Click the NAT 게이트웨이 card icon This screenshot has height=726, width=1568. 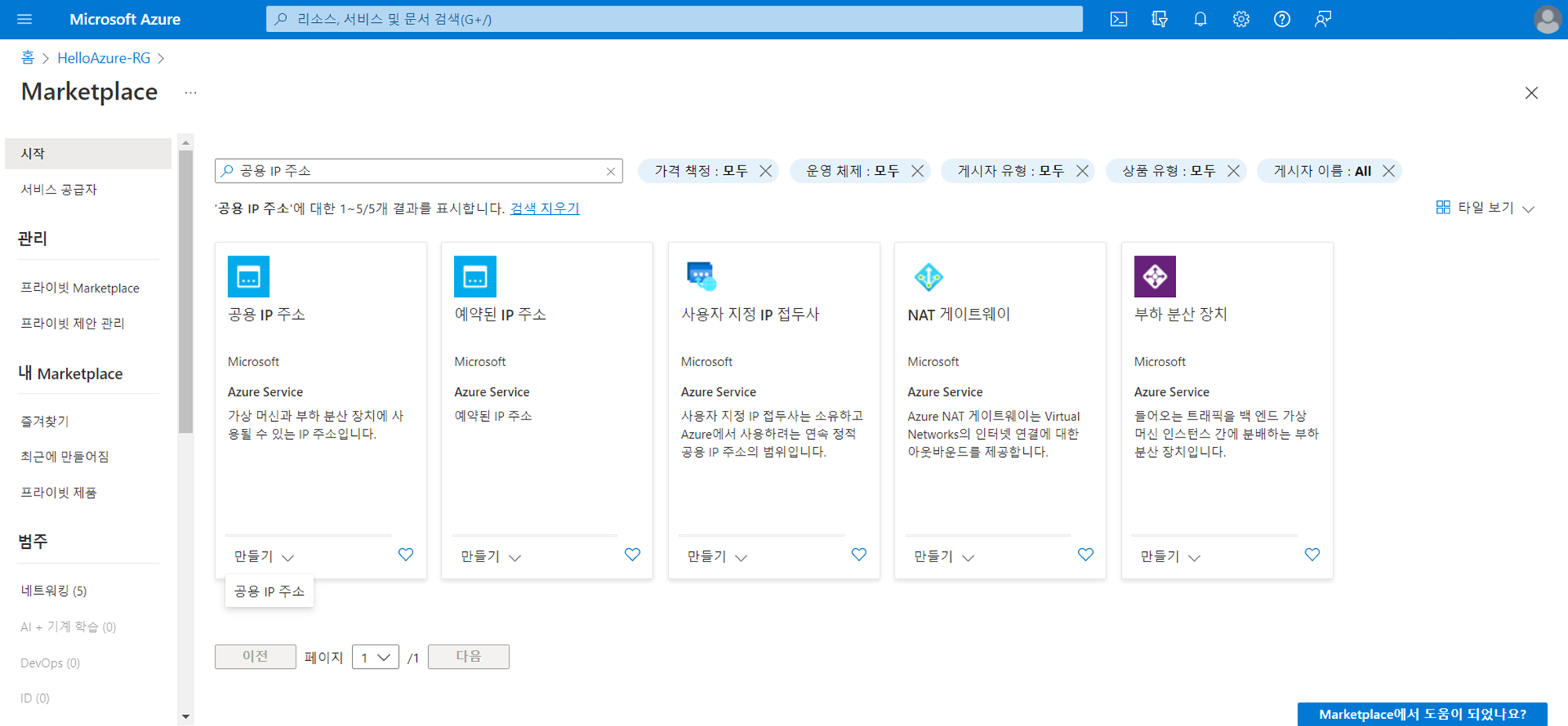(x=928, y=276)
